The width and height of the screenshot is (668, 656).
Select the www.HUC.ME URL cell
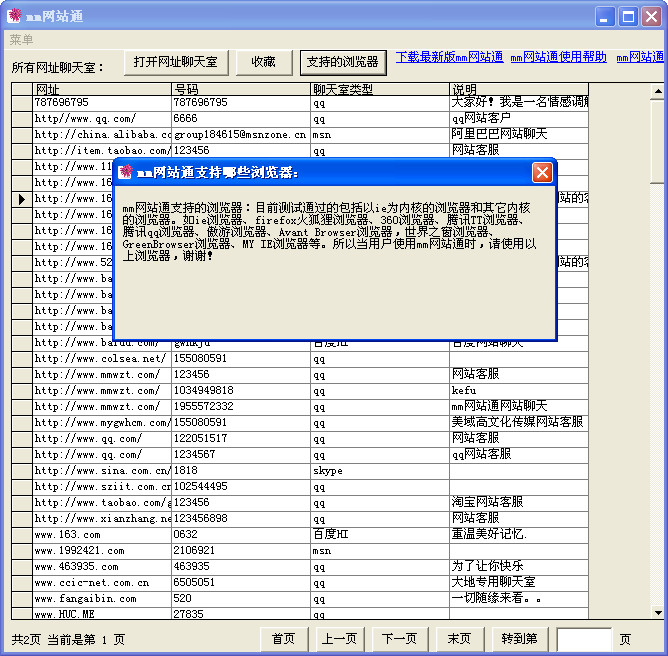point(102,614)
